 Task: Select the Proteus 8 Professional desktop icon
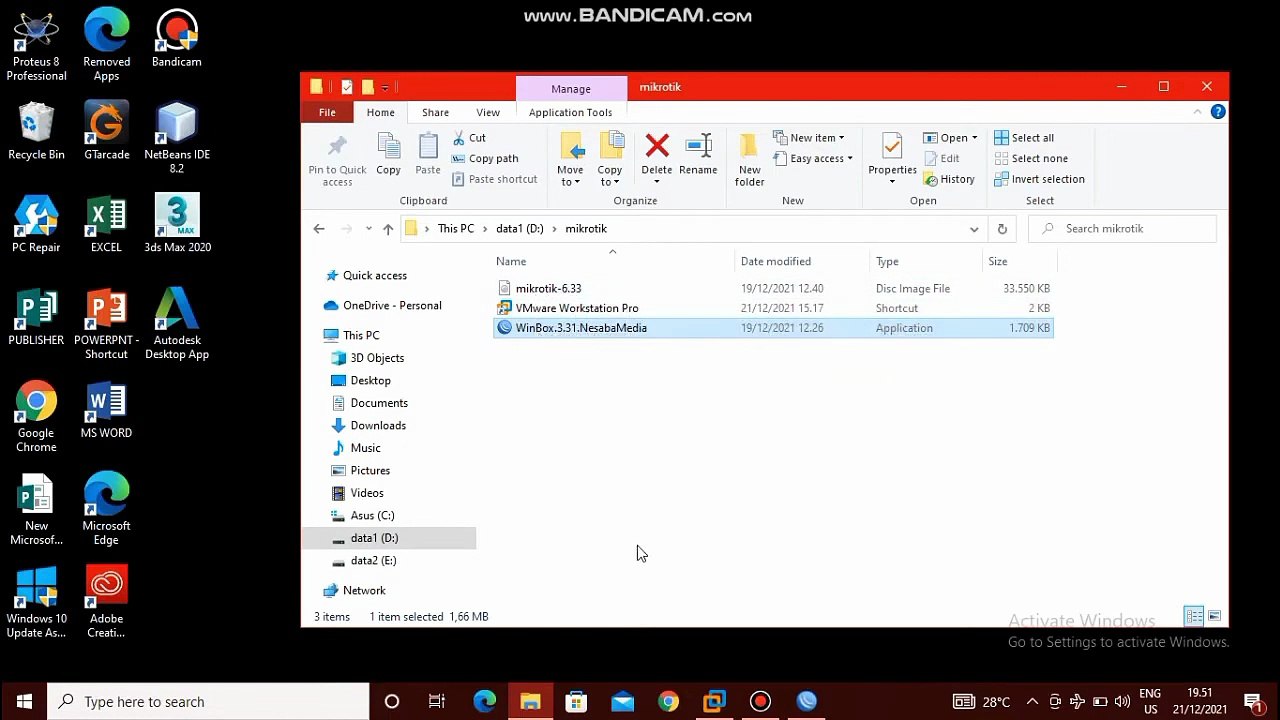tap(36, 47)
